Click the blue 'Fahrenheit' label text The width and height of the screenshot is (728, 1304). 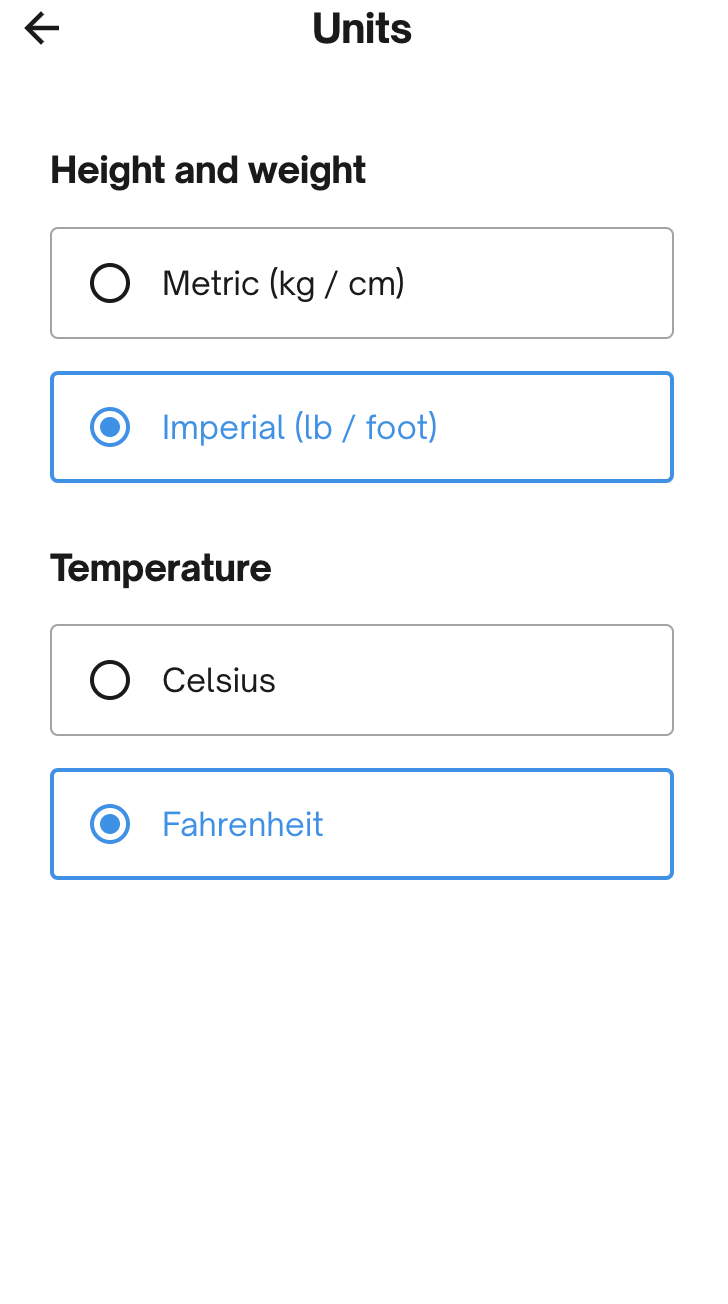[243, 825]
